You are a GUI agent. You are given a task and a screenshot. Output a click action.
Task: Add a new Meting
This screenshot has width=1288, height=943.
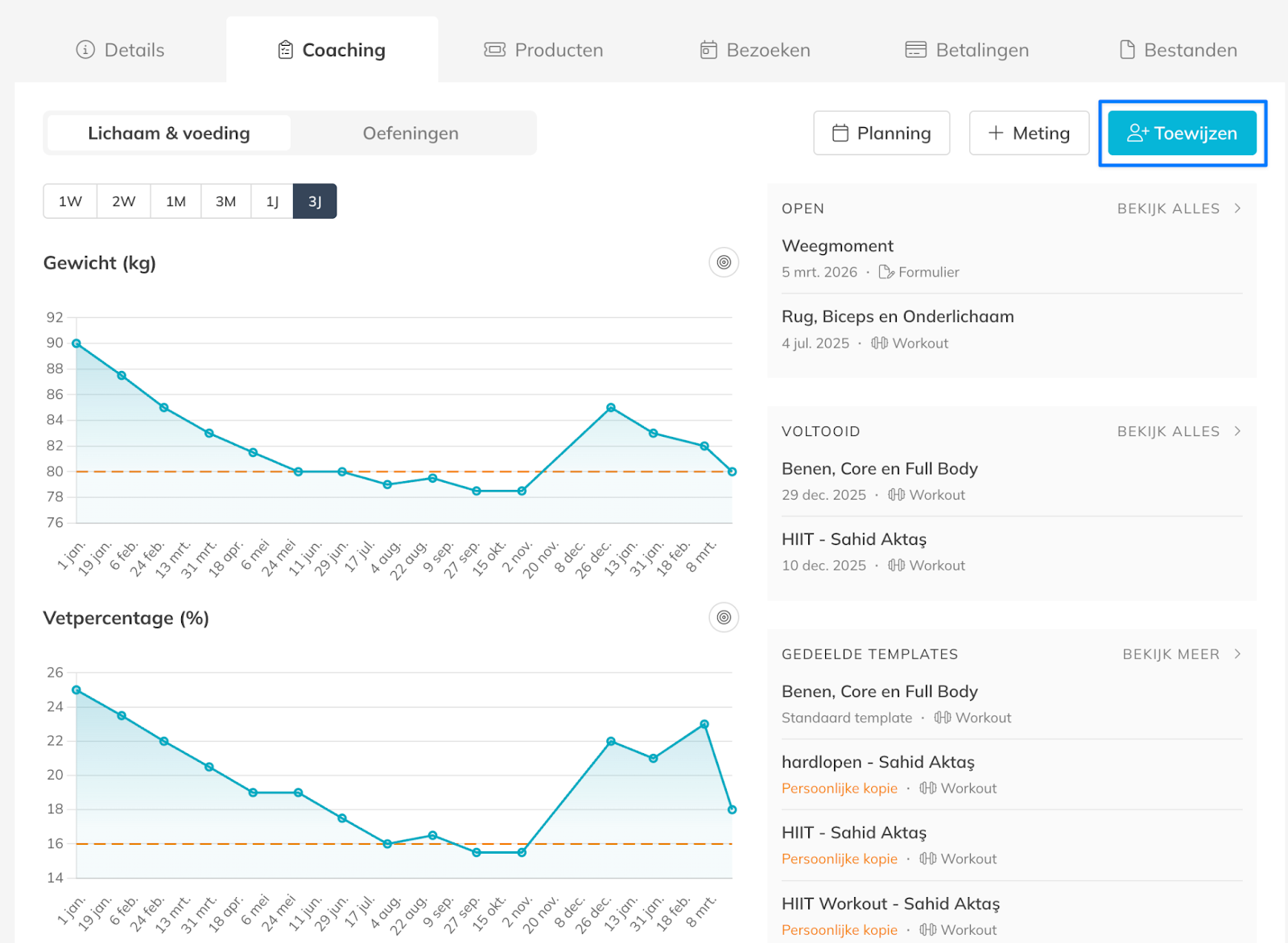[x=1029, y=134]
